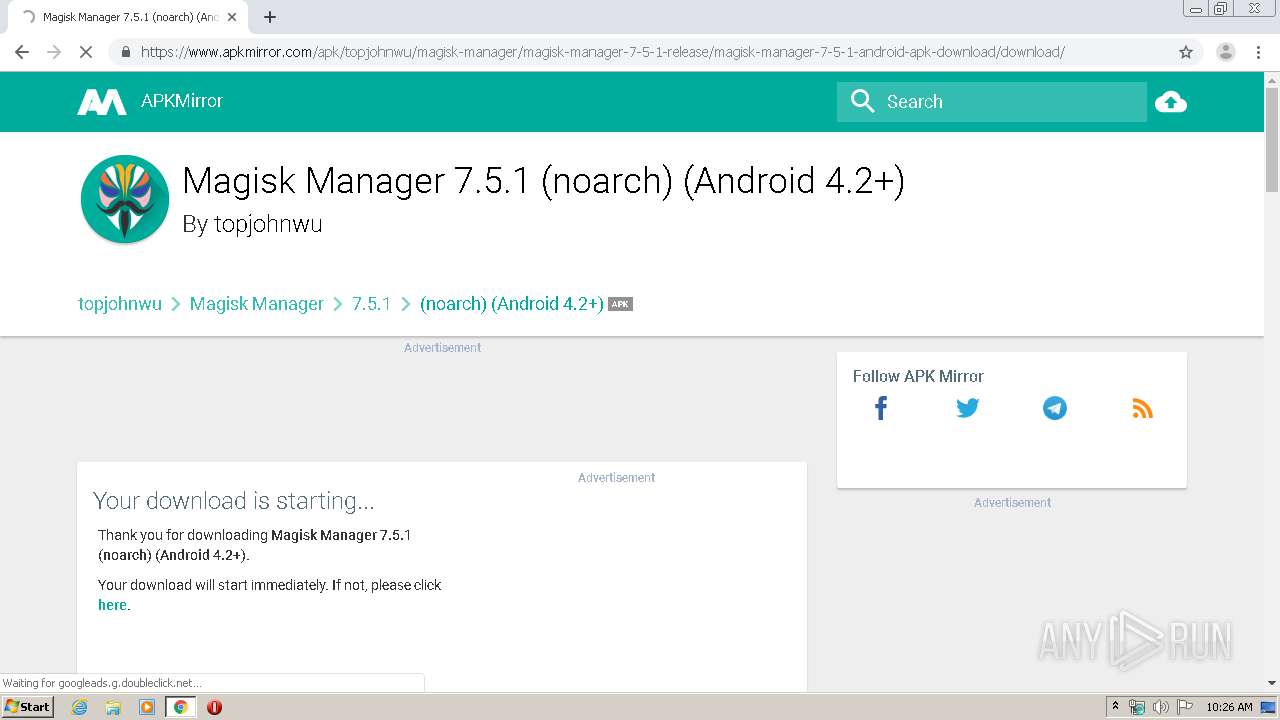This screenshot has width=1280, height=720.
Task: Click the red Opera taskbar icon
Action: pos(214,707)
